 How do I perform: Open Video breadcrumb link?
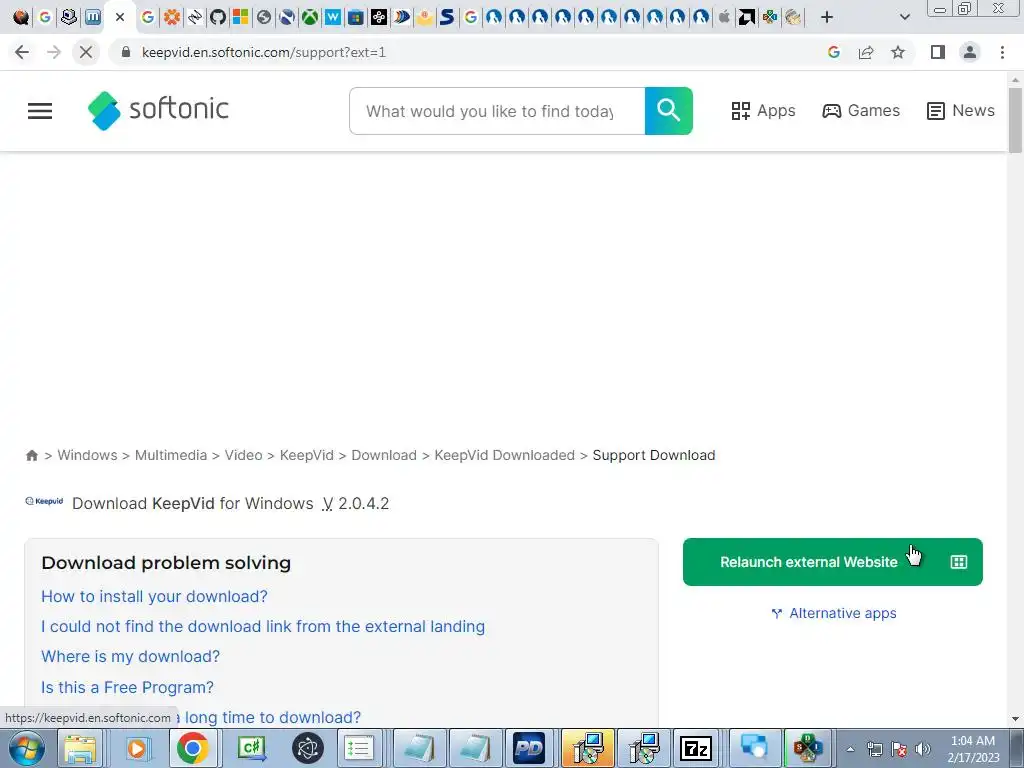tap(244, 455)
